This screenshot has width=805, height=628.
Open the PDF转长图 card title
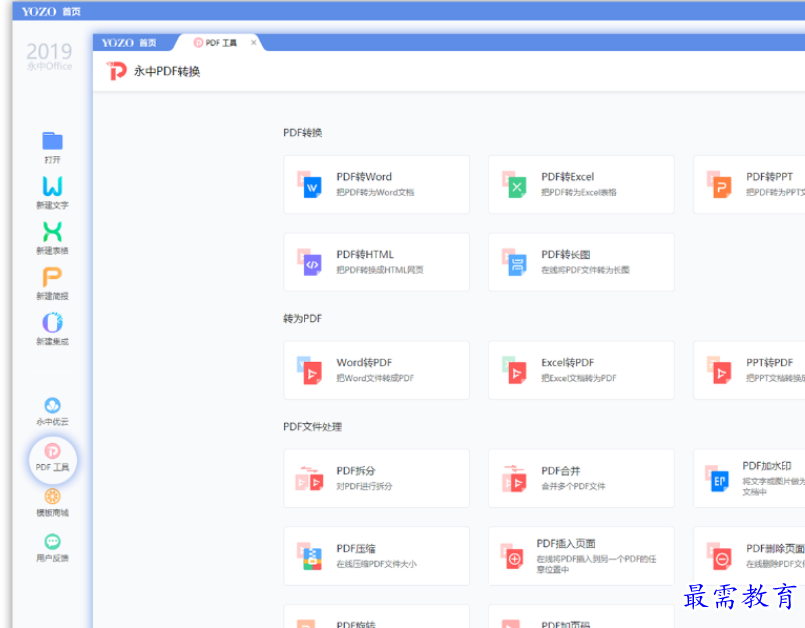[x=566, y=254]
